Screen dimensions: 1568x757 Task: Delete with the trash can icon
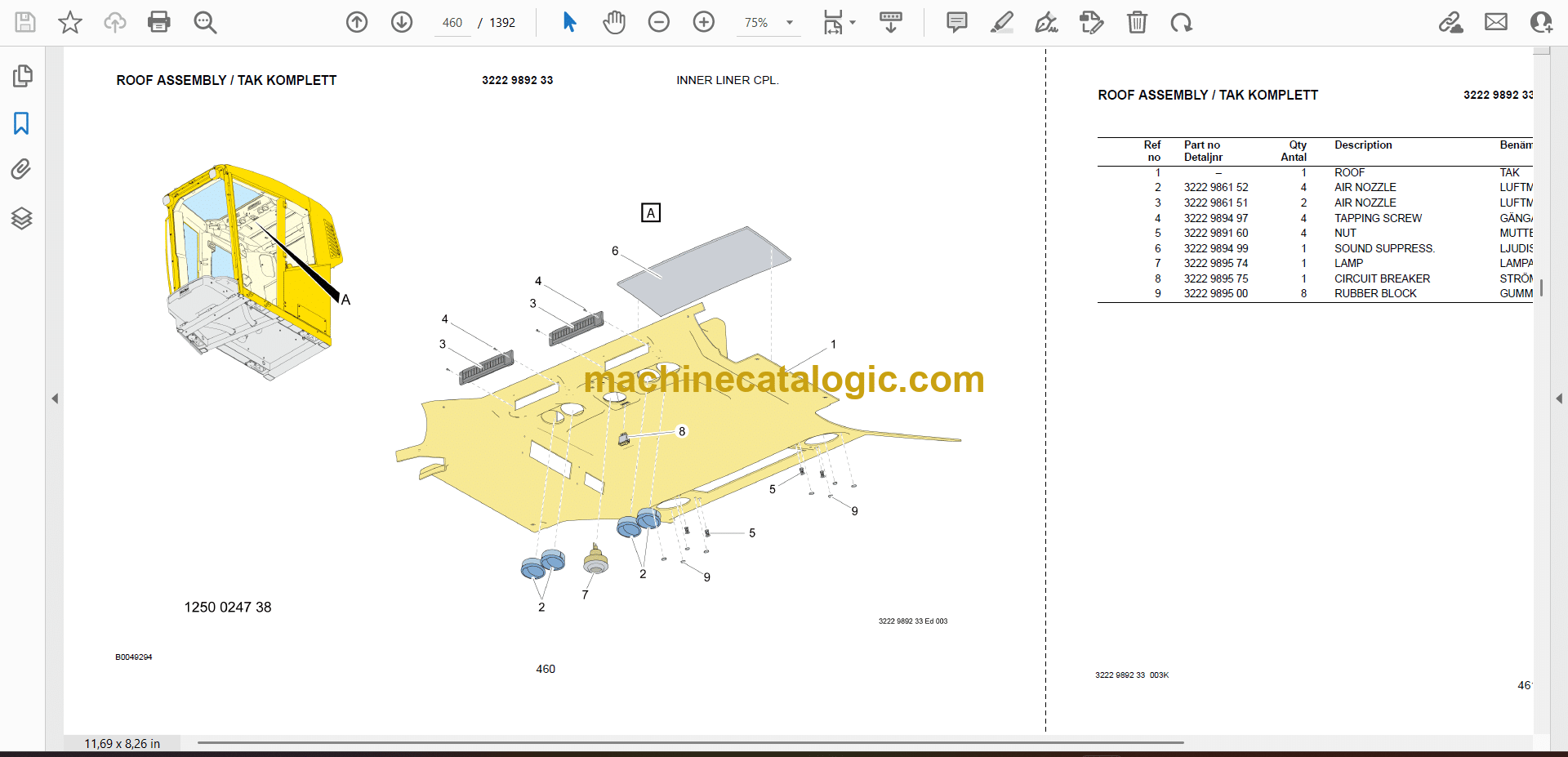[x=1137, y=22]
